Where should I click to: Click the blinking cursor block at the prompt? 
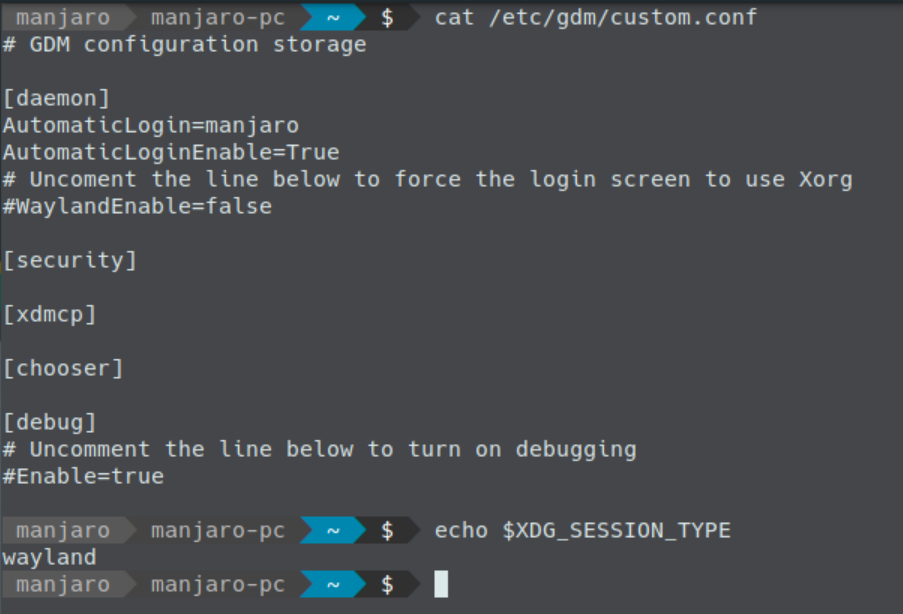(441, 584)
